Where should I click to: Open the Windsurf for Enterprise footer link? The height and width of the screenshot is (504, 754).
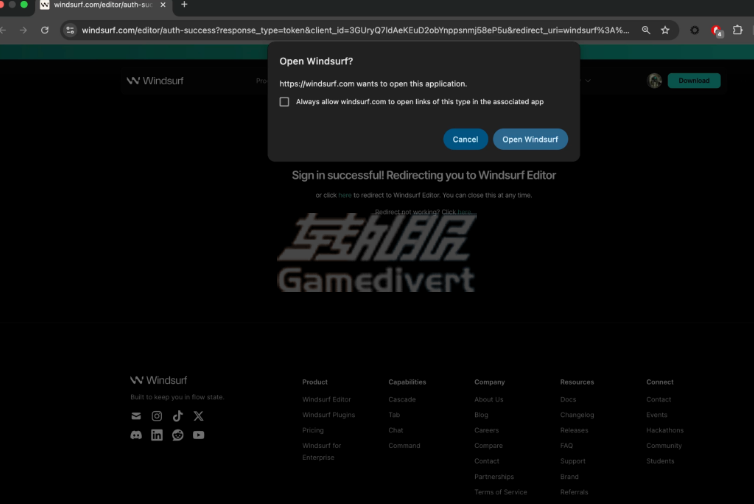point(321,452)
